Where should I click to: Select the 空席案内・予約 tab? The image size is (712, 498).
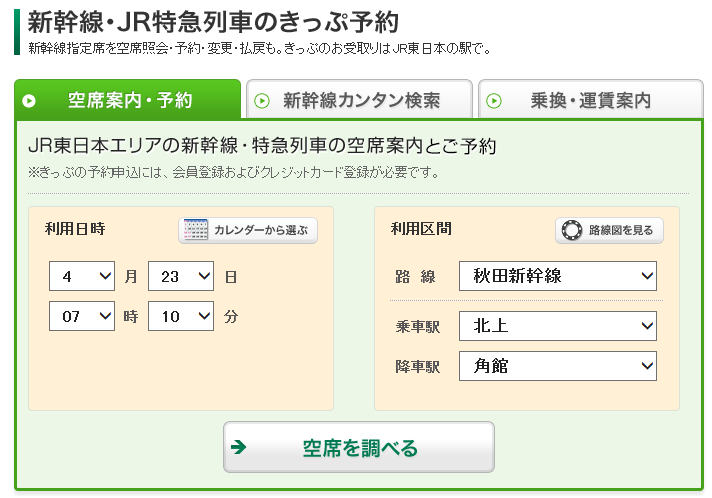128,99
